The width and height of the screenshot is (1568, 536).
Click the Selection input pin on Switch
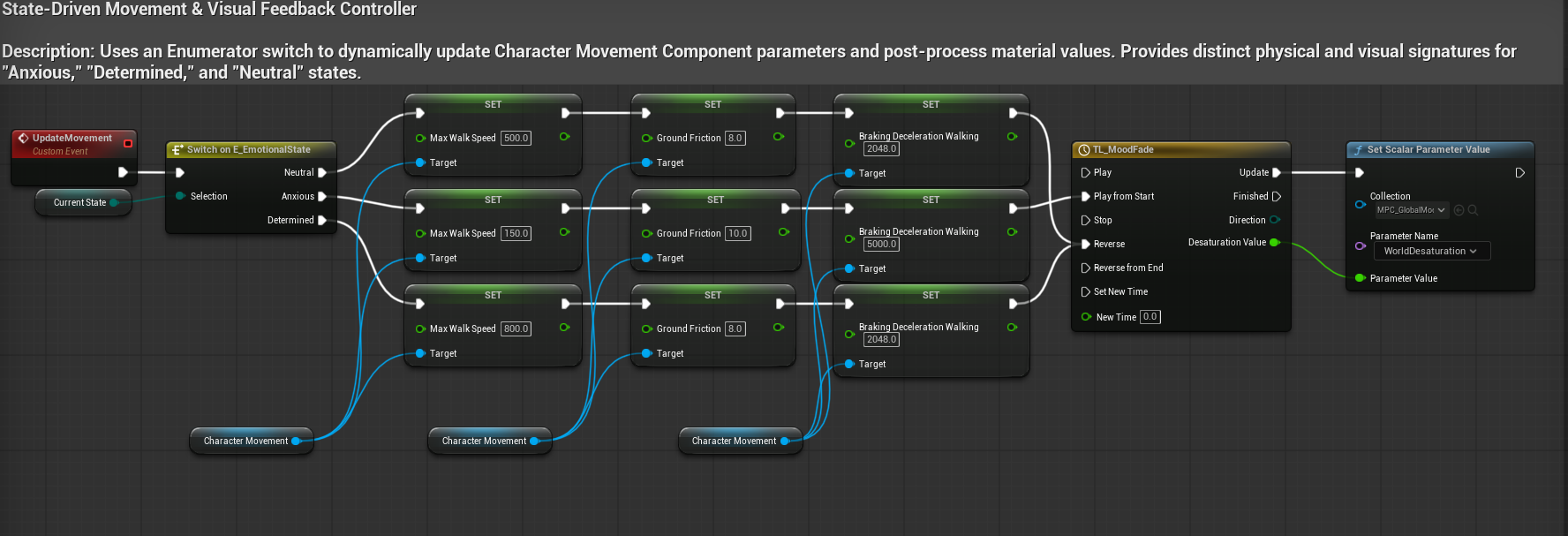coord(180,196)
